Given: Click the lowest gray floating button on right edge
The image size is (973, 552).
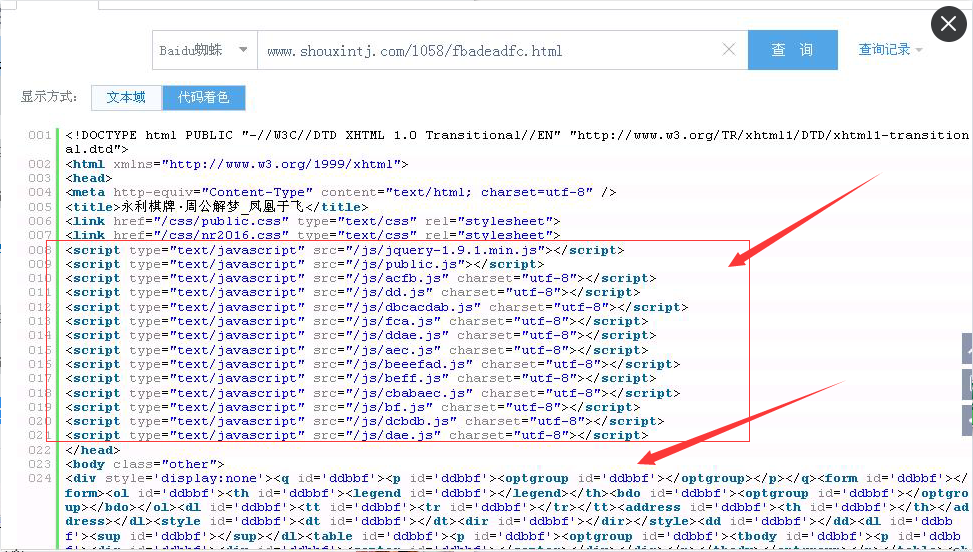Looking at the screenshot, I should pyautogui.click(x=967, y=419).
